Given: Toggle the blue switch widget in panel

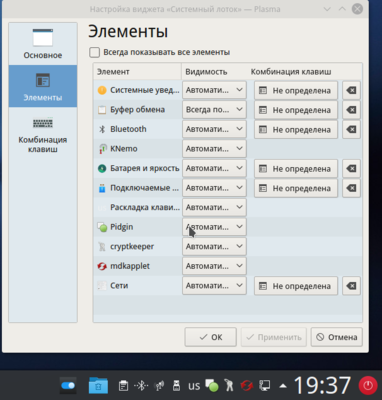Looking at the screenshot, I should (x=68, y=386).
